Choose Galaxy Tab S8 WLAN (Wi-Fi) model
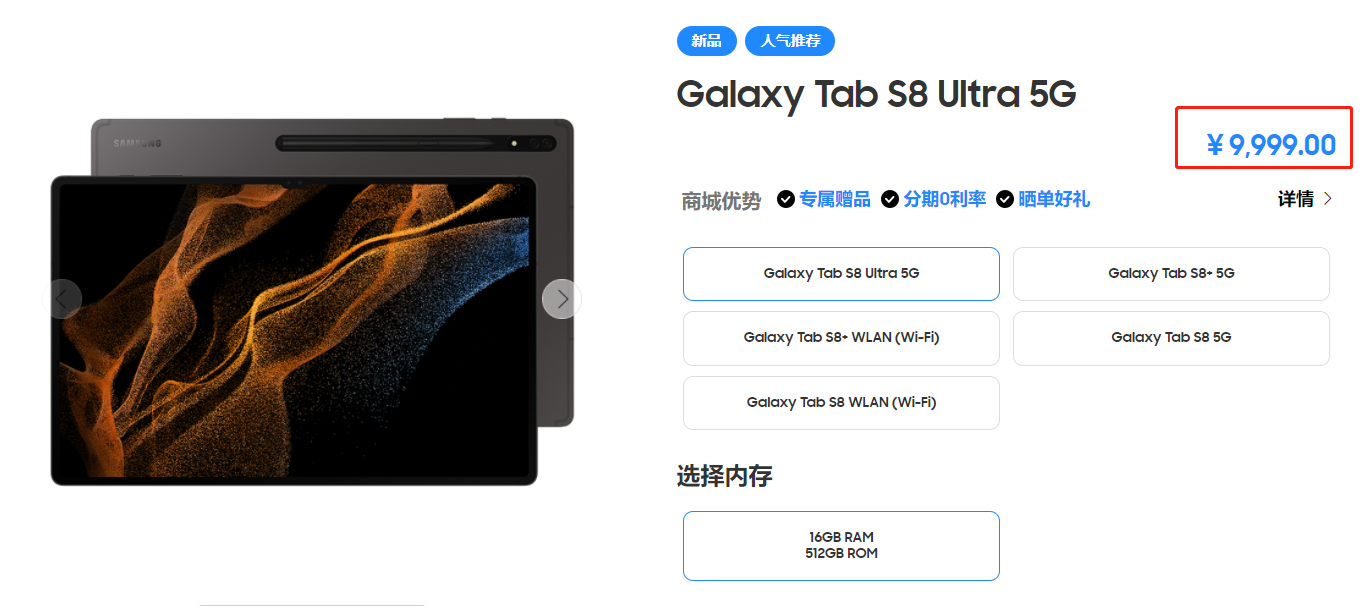The height and width of the screenshot is (606, 1369). (841, 403)
